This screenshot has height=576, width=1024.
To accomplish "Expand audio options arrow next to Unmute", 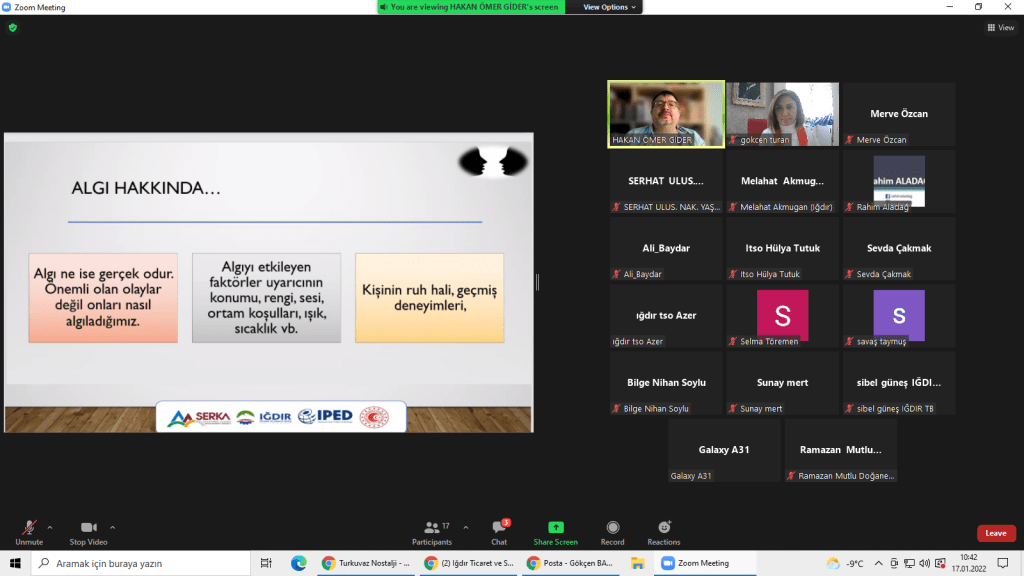I will 50,527.
